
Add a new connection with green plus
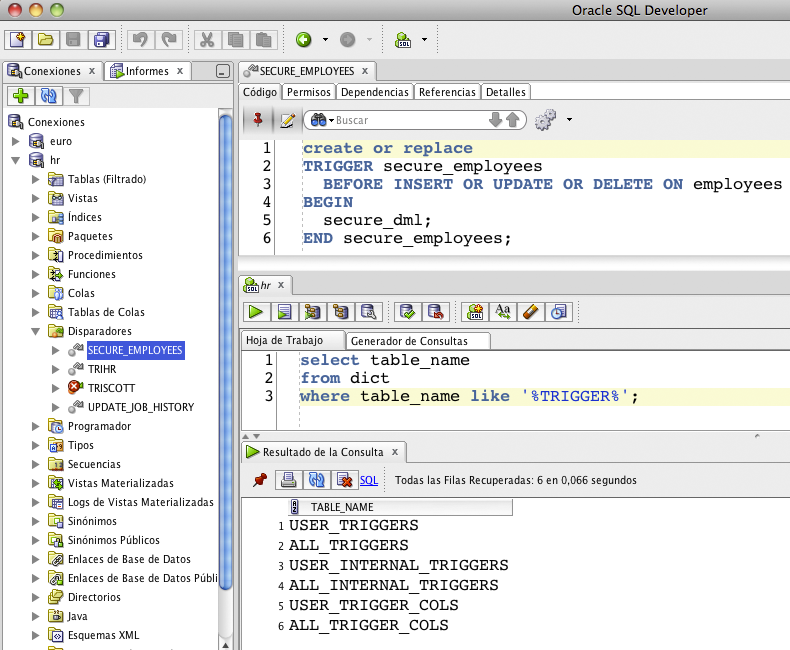[20, 96]
